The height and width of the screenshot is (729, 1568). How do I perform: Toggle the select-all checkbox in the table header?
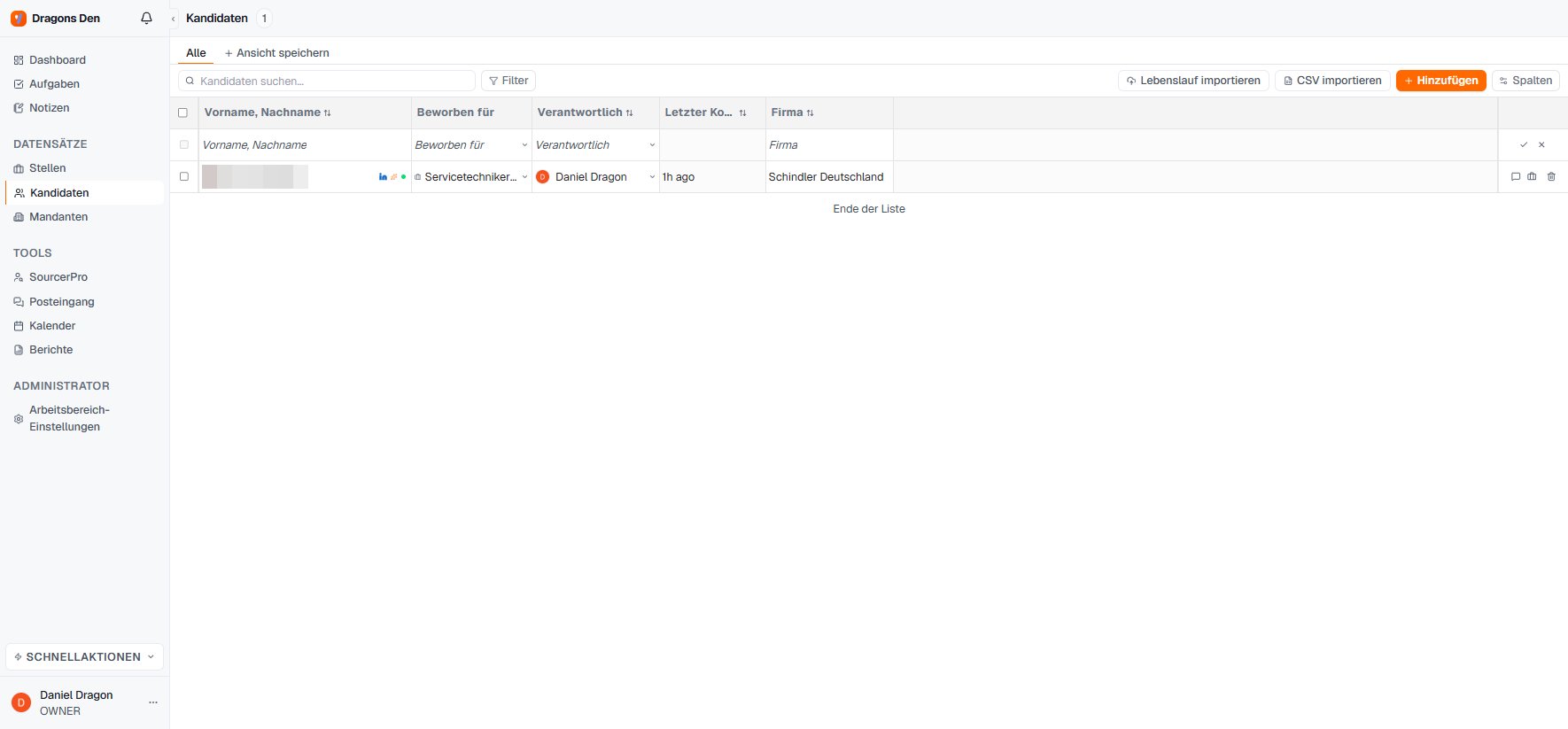(x=183, y=112)
